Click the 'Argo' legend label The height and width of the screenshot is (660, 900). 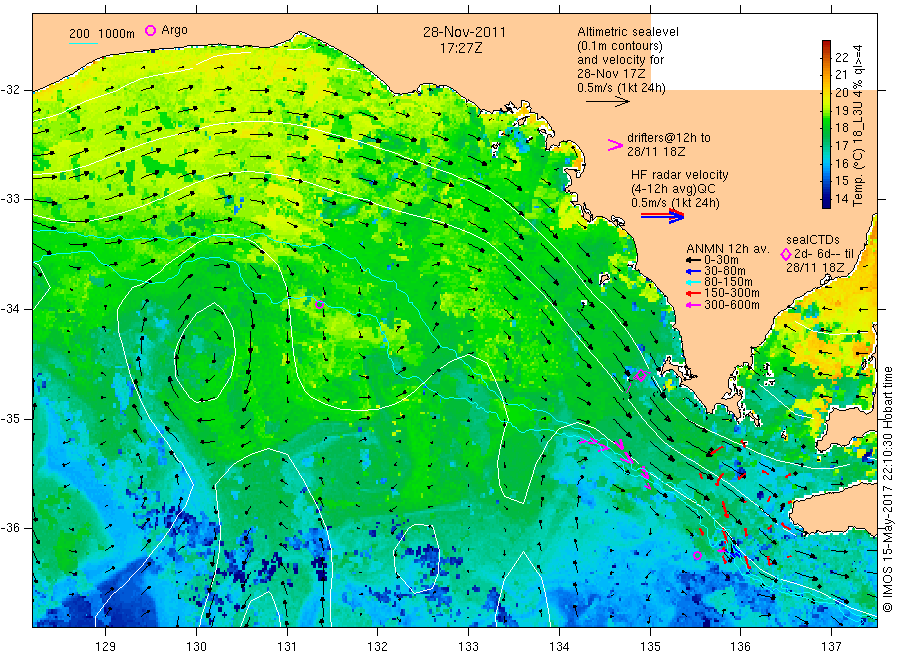174,30
